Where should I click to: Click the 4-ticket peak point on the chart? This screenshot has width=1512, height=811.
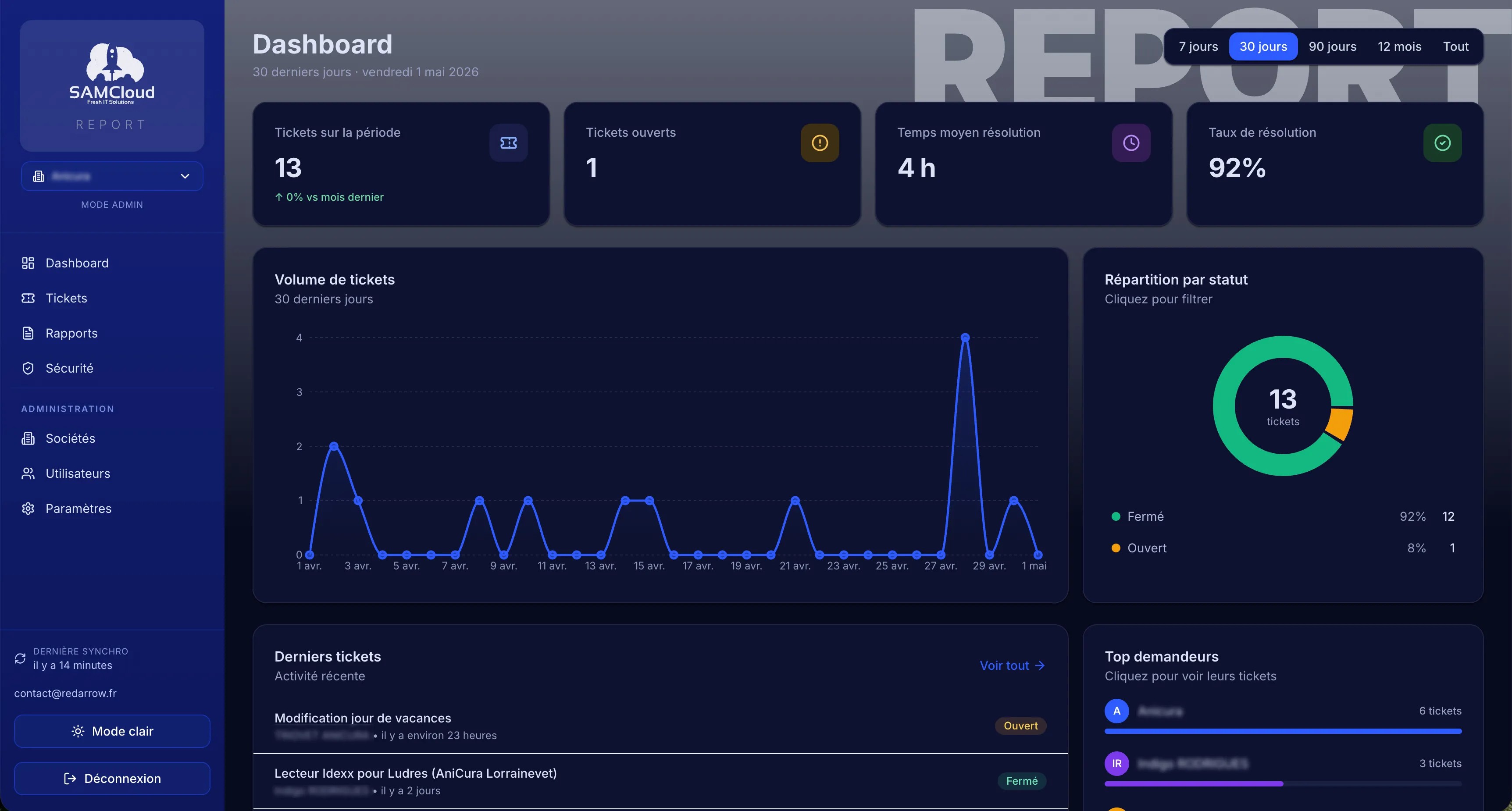pyautogui.click(x=965, y=338)
